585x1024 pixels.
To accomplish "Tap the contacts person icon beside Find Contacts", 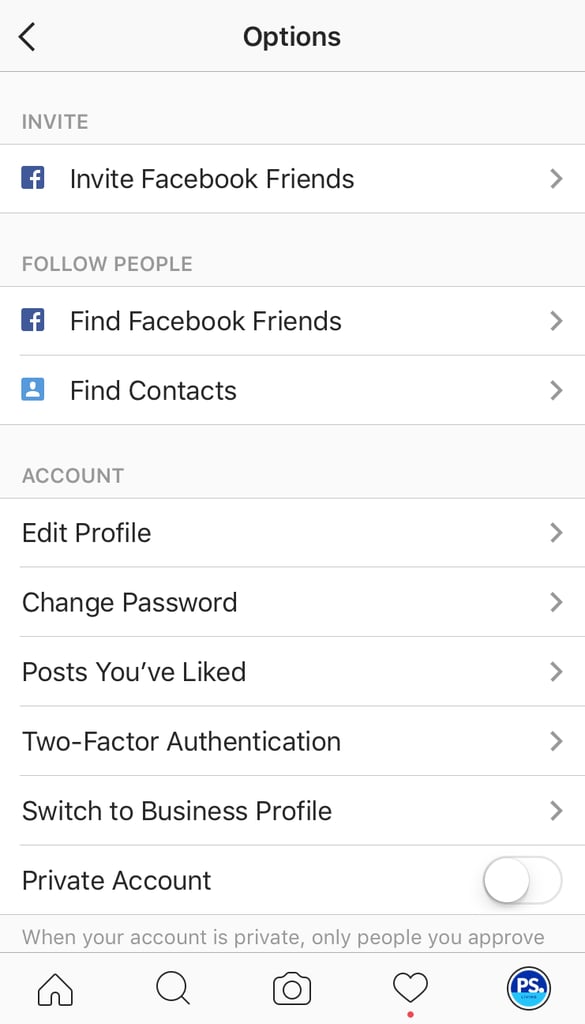I will pos(33,390).
